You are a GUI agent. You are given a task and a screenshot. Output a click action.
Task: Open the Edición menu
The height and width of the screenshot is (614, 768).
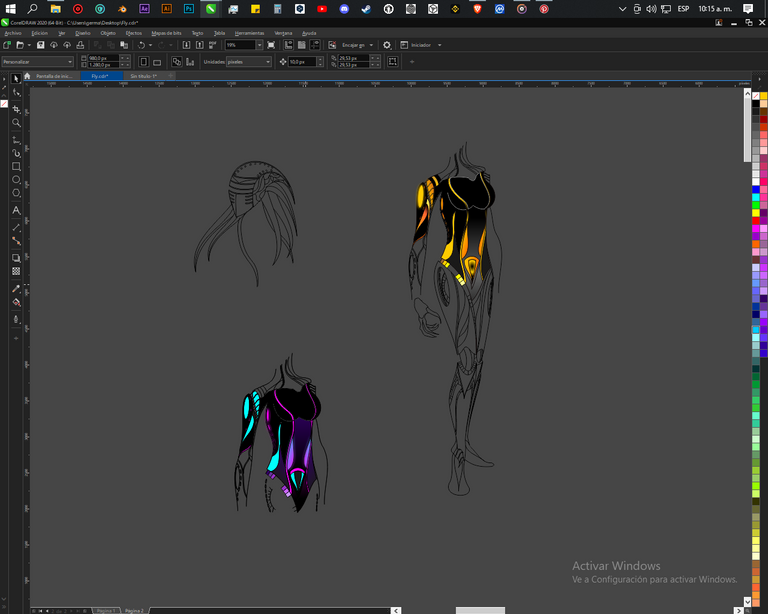tap(39, 33)
